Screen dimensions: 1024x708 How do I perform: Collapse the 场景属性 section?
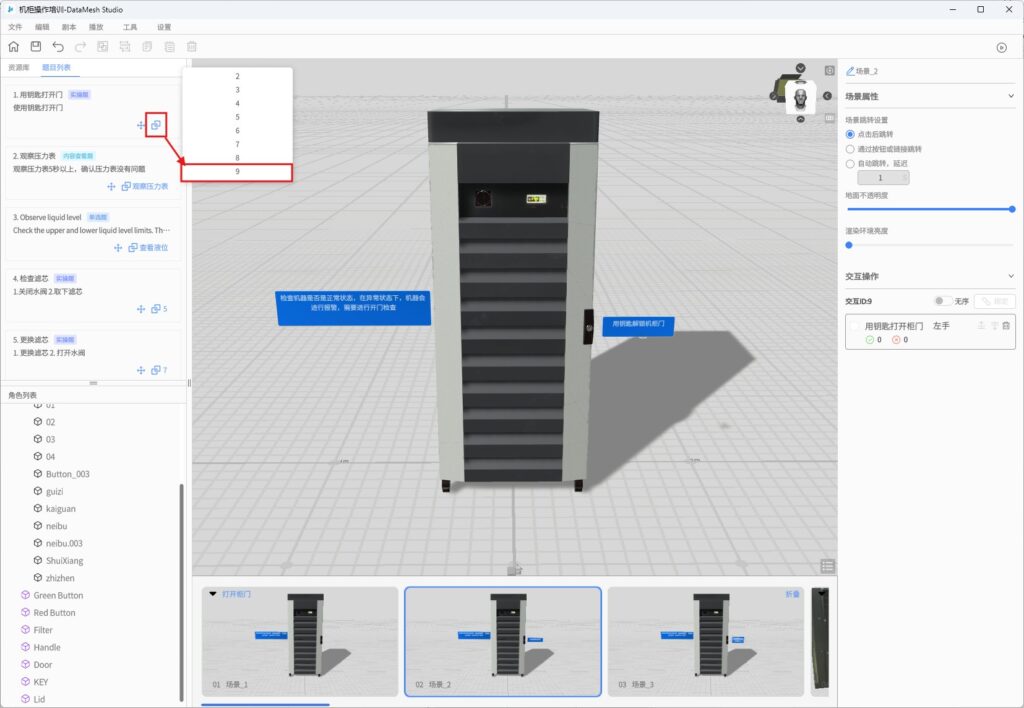(1011, 97)
